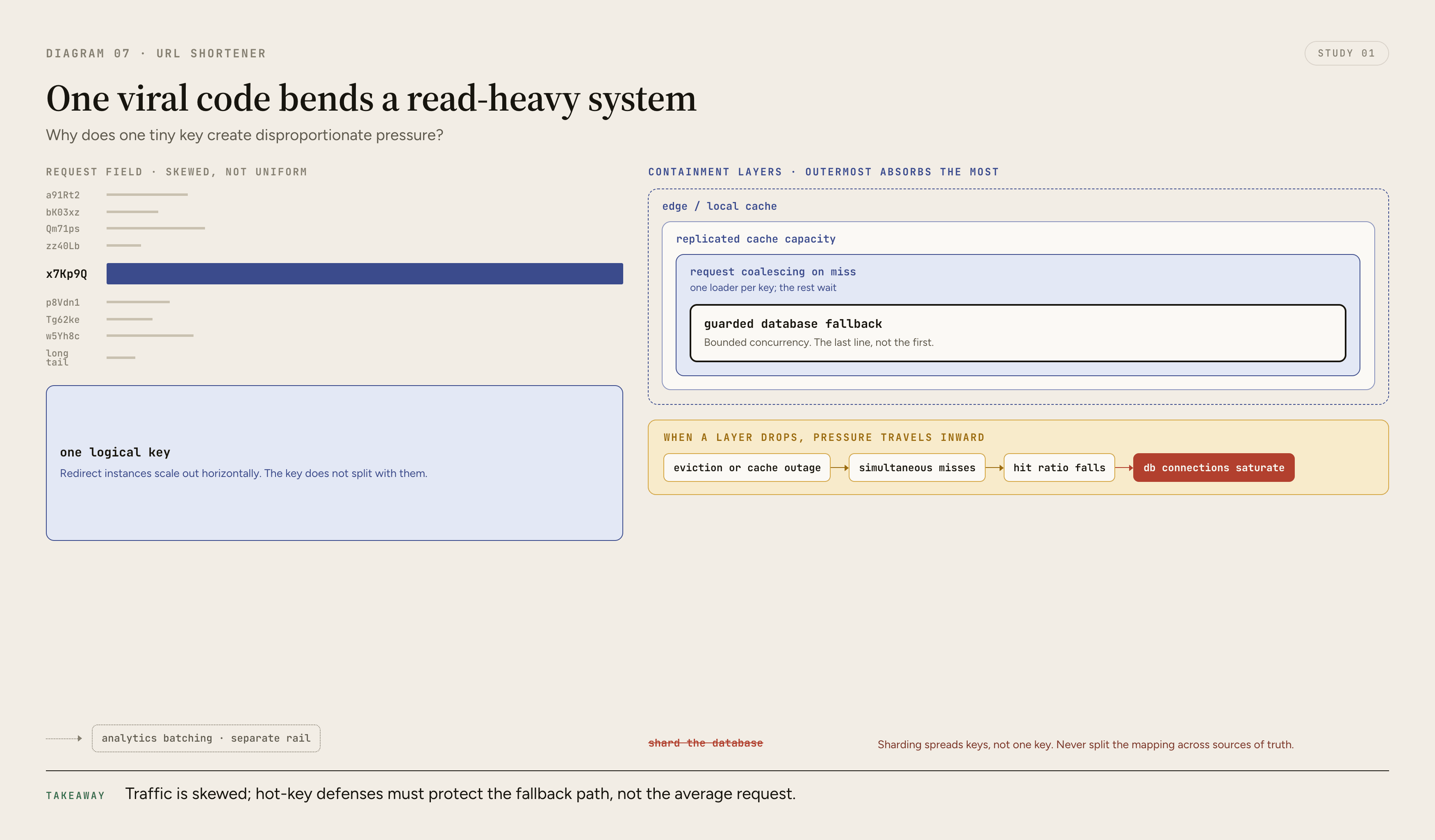Click the DIAGRAM 07 URL SHORTENER header
Image resolution: width=1435 pixels, height=840 pixels.
click(x=156, y=54)
